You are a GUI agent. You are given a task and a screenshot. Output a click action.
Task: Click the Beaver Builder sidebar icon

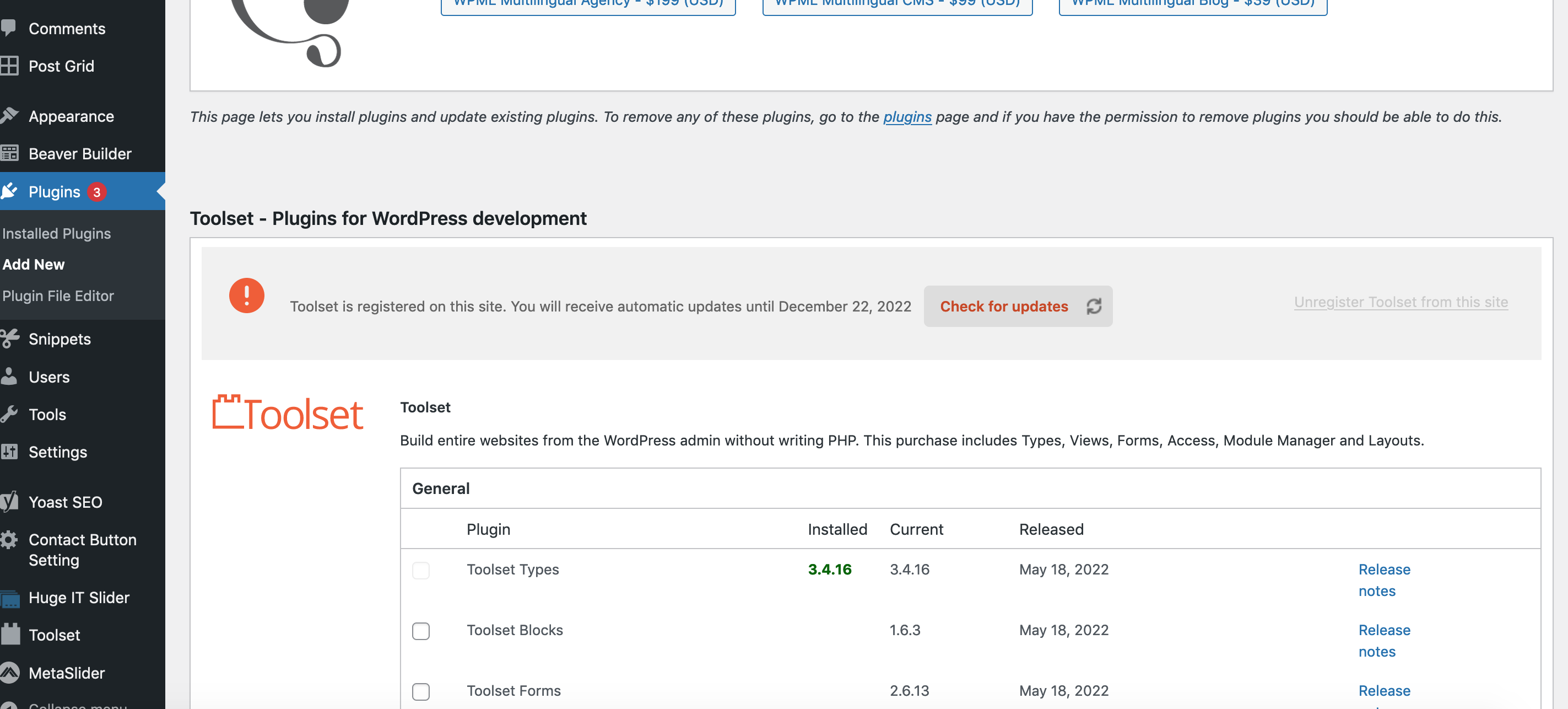coord(9,153)
